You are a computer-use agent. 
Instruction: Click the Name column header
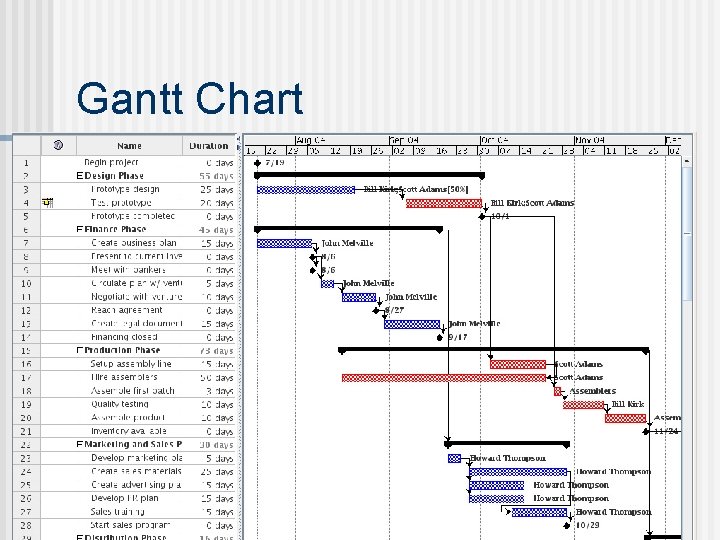(129, 146)
